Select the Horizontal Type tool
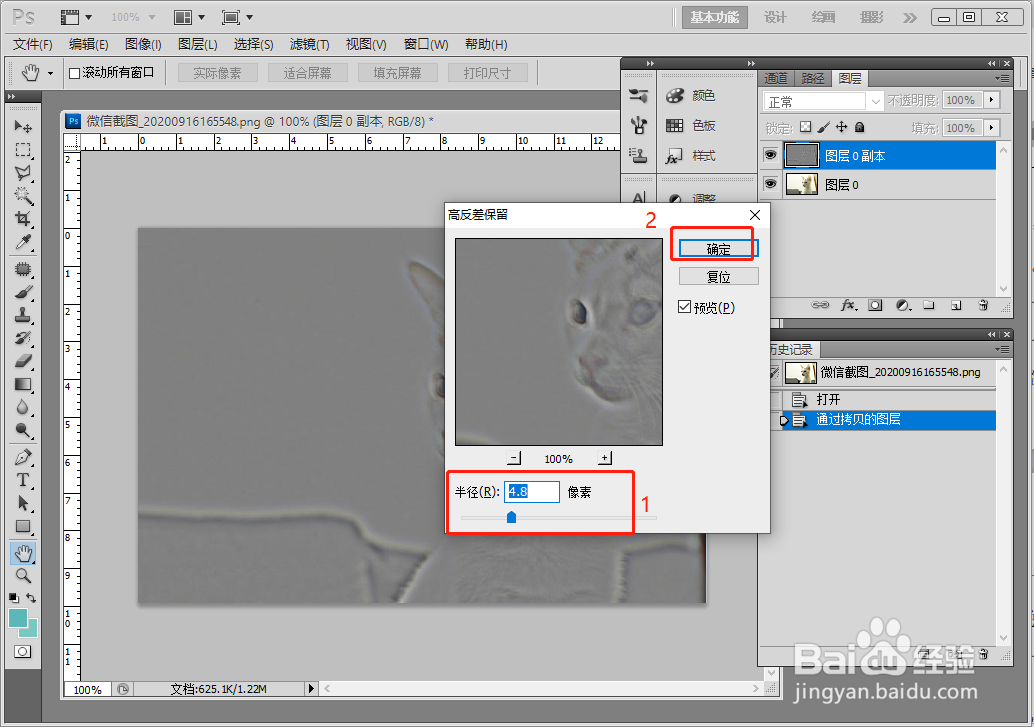 23,480
